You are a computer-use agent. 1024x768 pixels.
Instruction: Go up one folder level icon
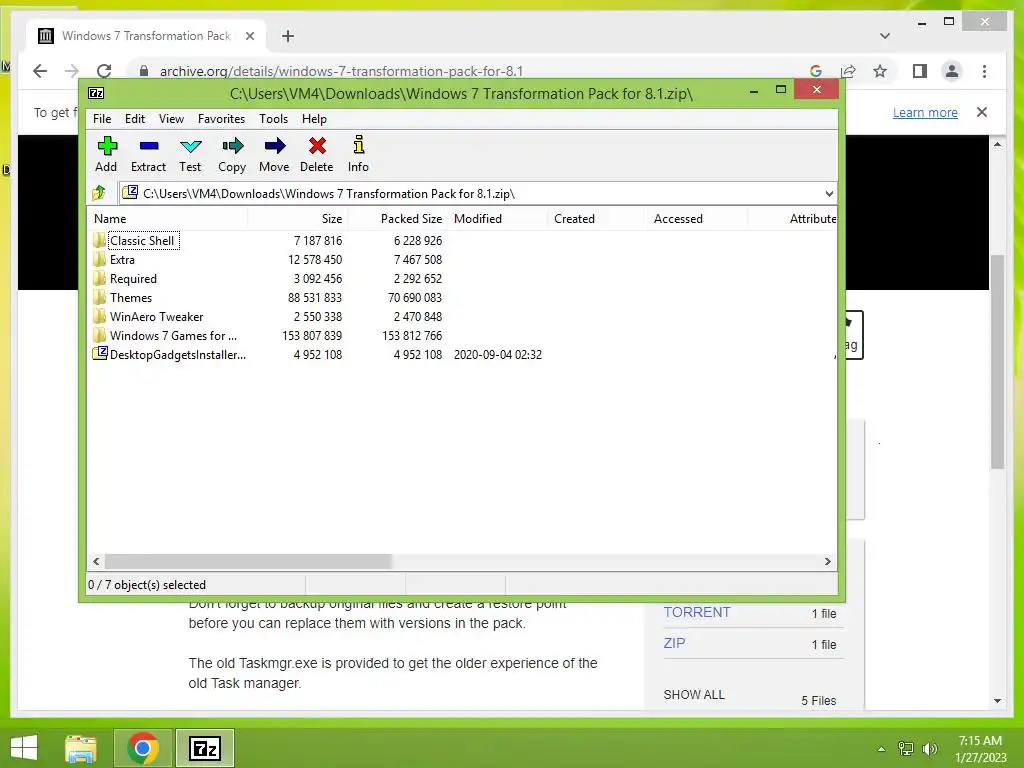99,193
